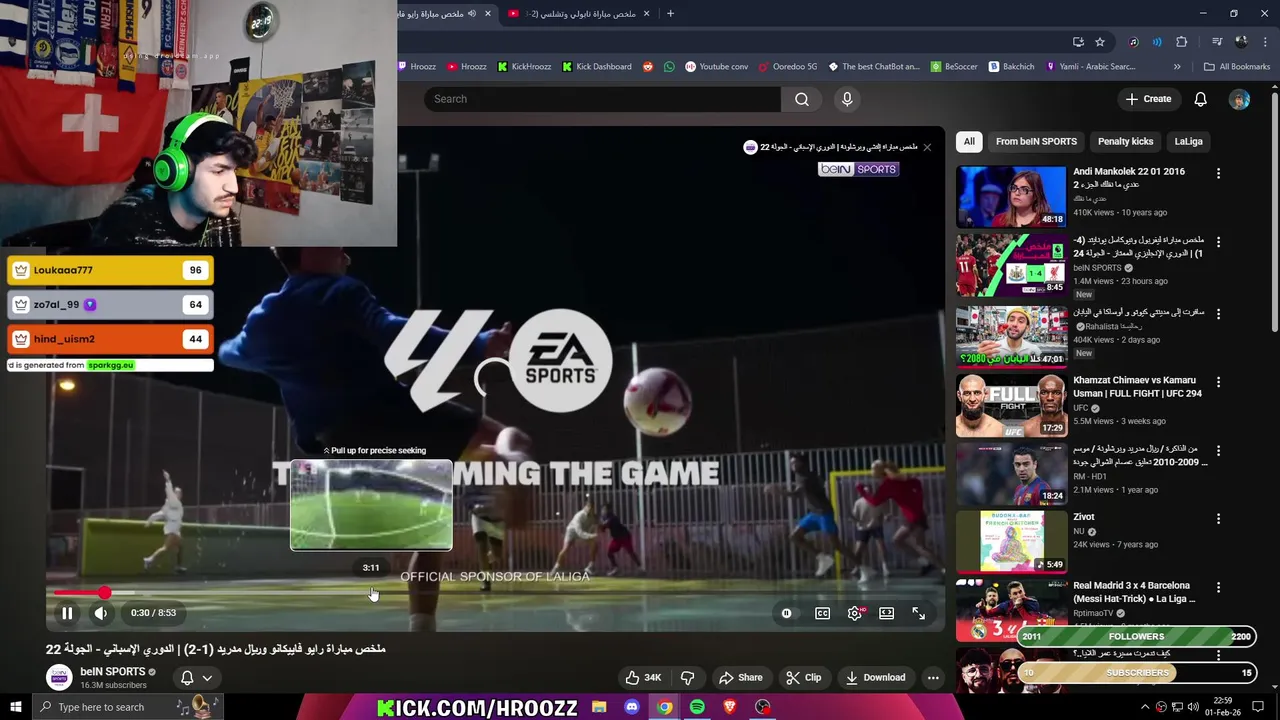Open Chrome media controls icon
This screenshot has width=1280, height=720.
coord(1217,42)
